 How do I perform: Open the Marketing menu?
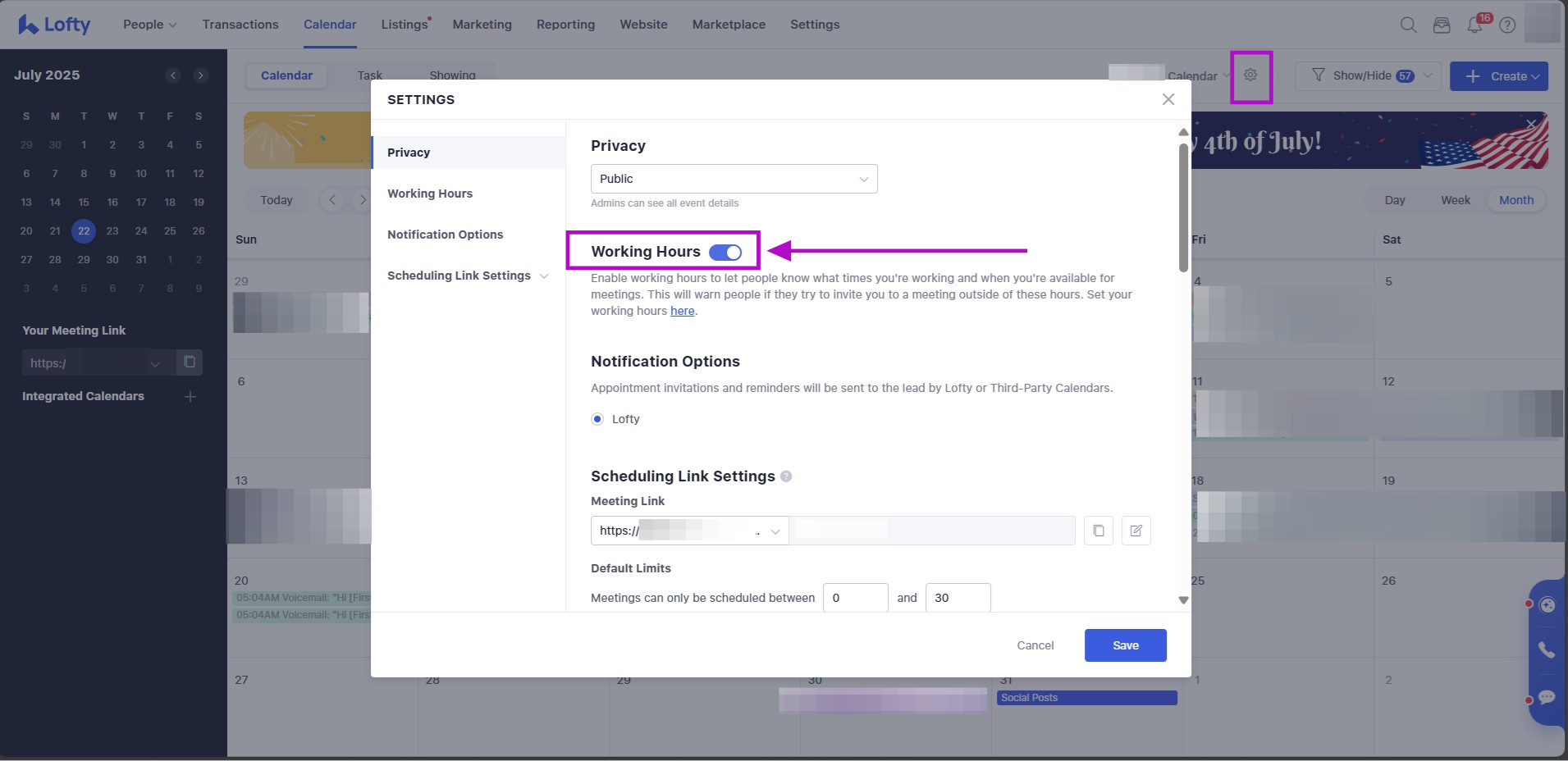point(482,25)
